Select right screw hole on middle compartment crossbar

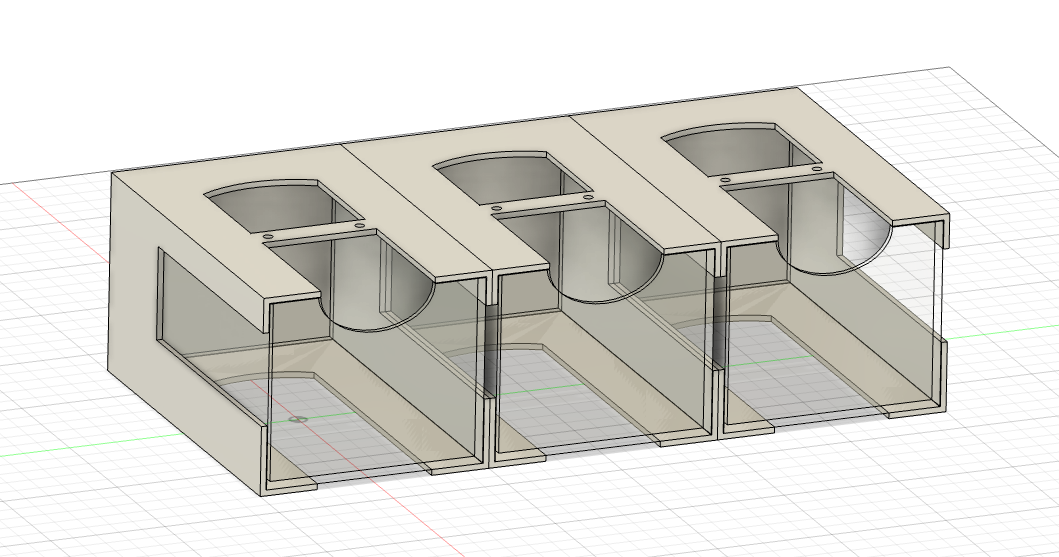[587, 197]
